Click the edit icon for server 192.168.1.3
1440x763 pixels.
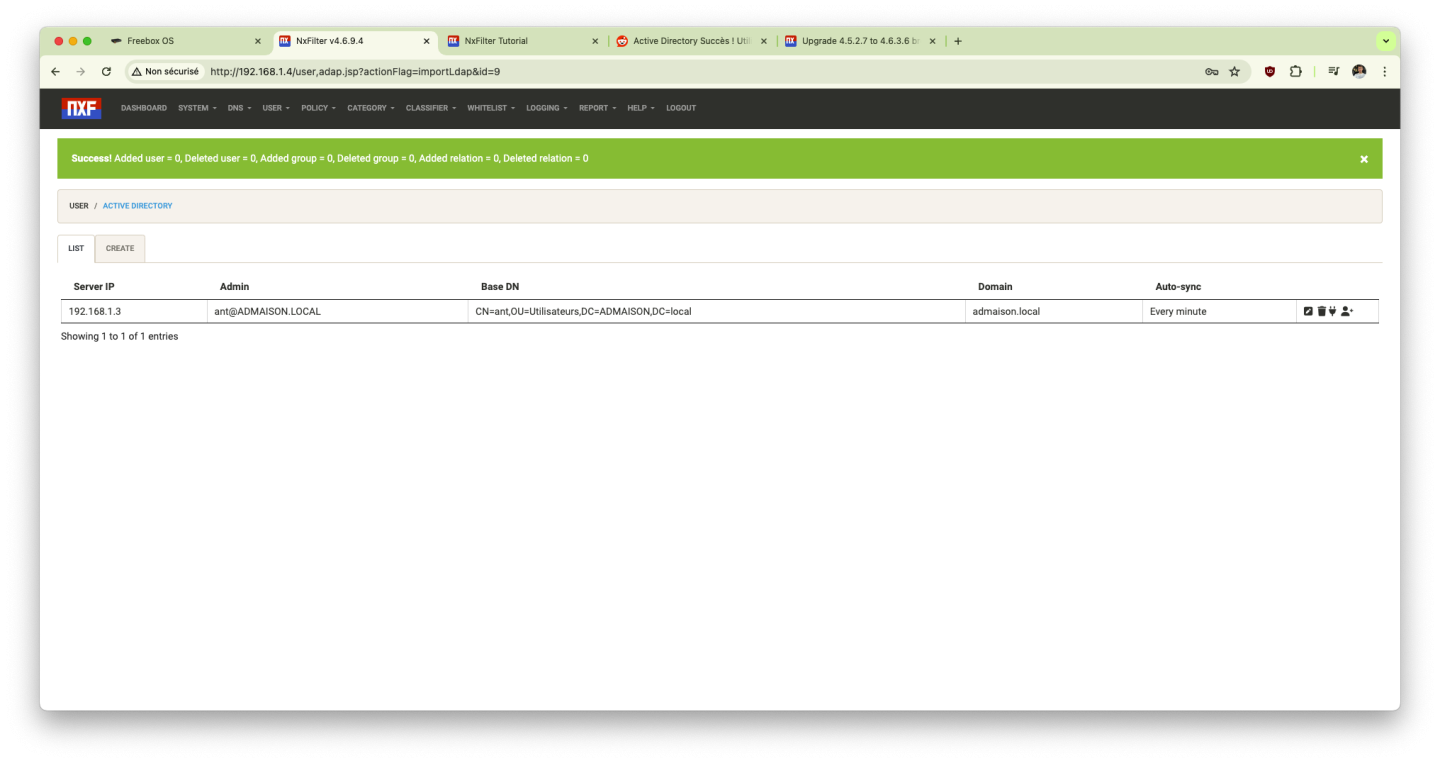click(x=1308, y=312)
